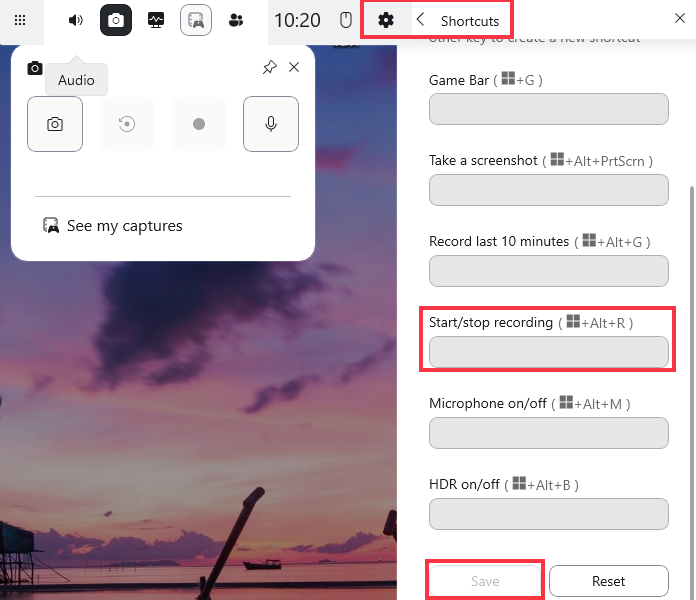
Task: Toggle the Capture widget camera icon
Action: click(116, 20)
